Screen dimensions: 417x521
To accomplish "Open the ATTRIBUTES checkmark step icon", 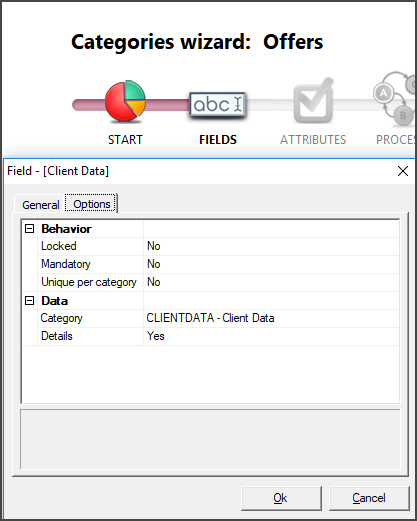I will click(313, 100).
